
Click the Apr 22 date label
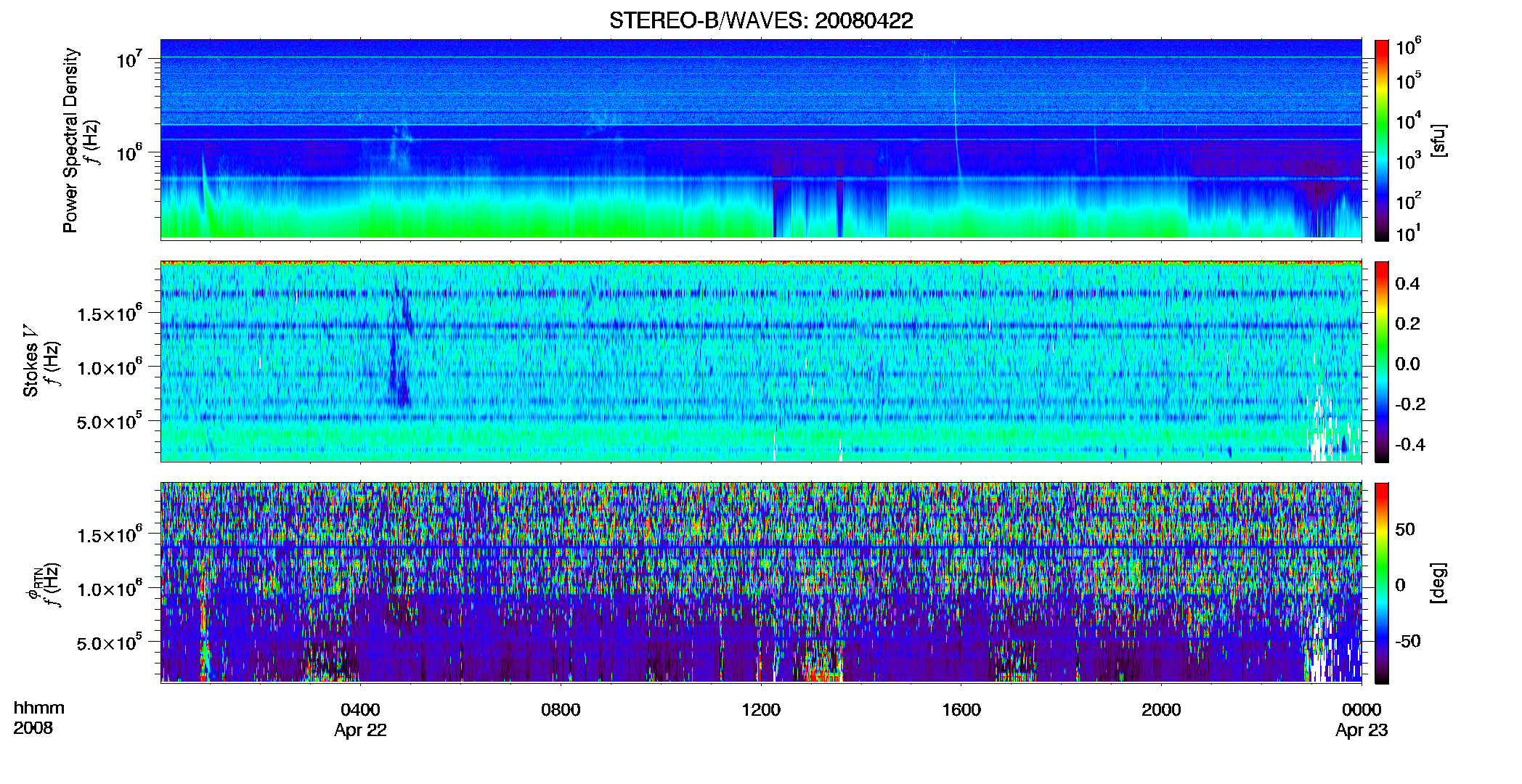(x=360, y=730)
